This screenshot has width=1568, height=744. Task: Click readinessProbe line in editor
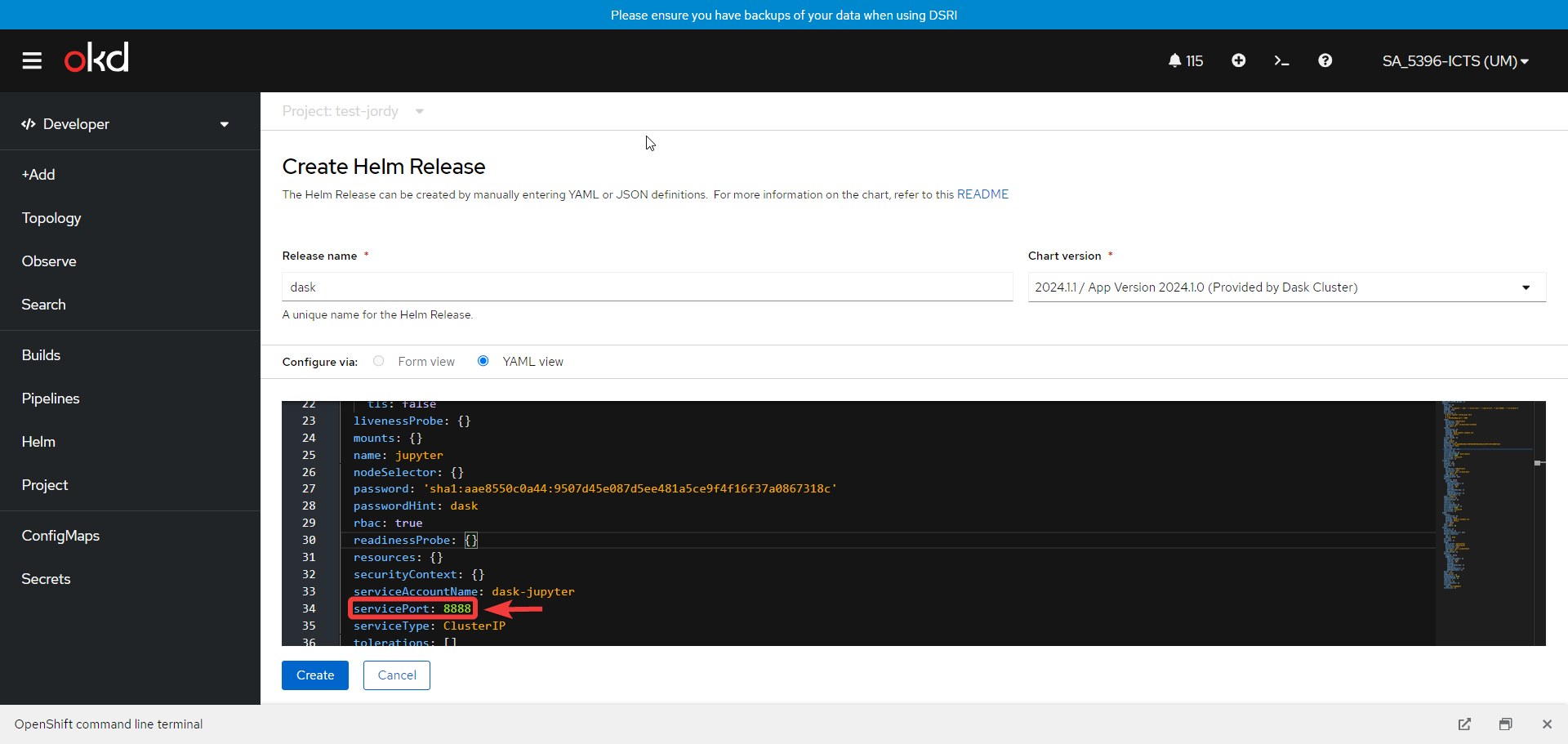point(416,540)
